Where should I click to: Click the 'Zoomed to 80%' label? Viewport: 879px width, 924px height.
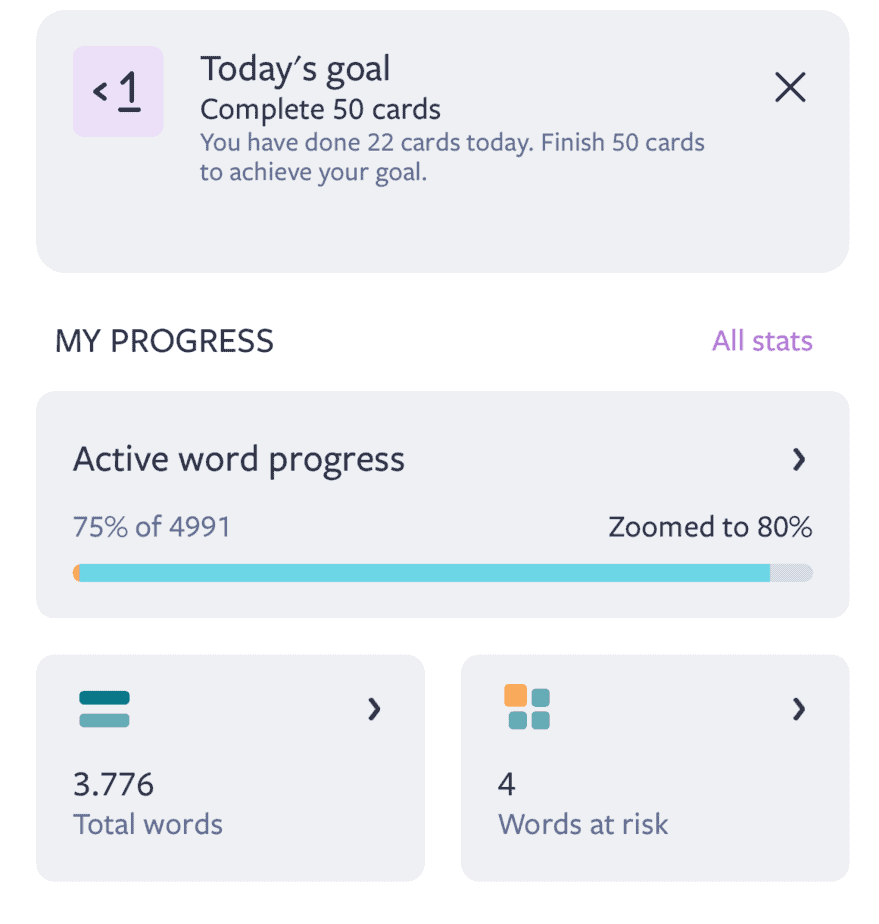710,527
